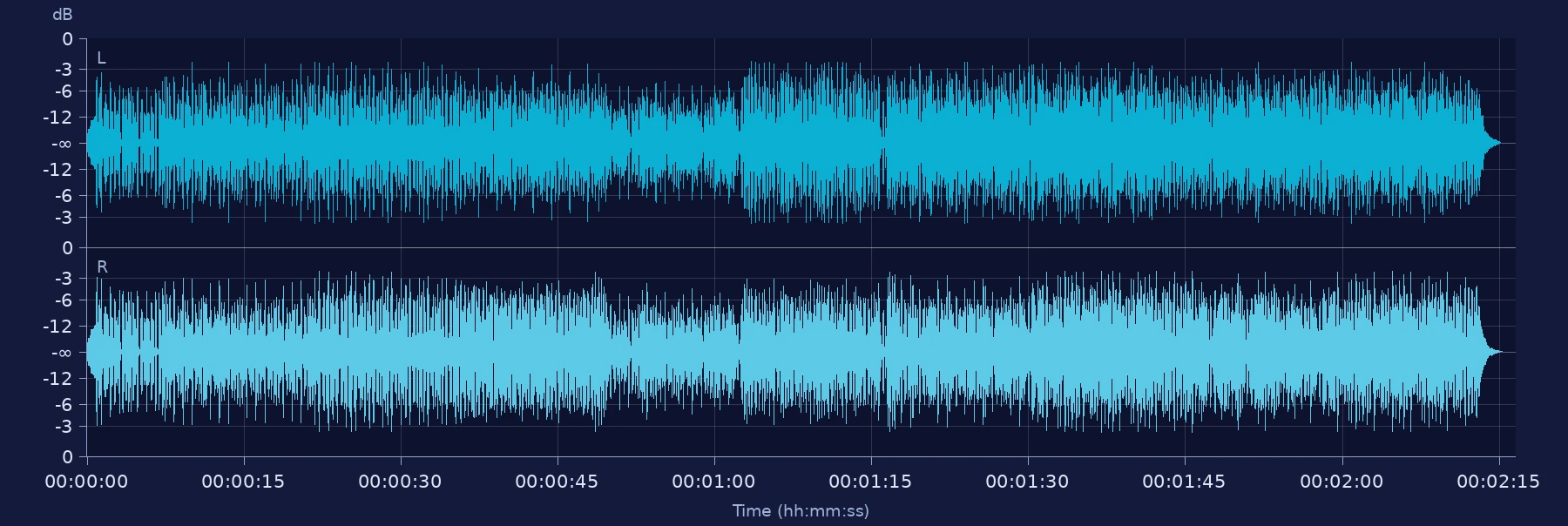
Task: Click the 00:01:15 time ruler mark
Action: 870,482
